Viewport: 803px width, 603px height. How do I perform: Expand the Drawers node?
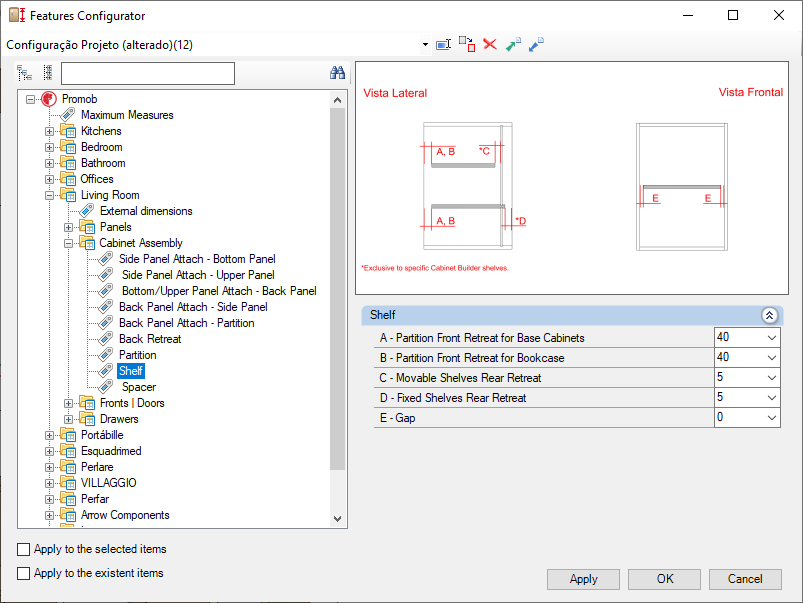[x=68, y=420]
